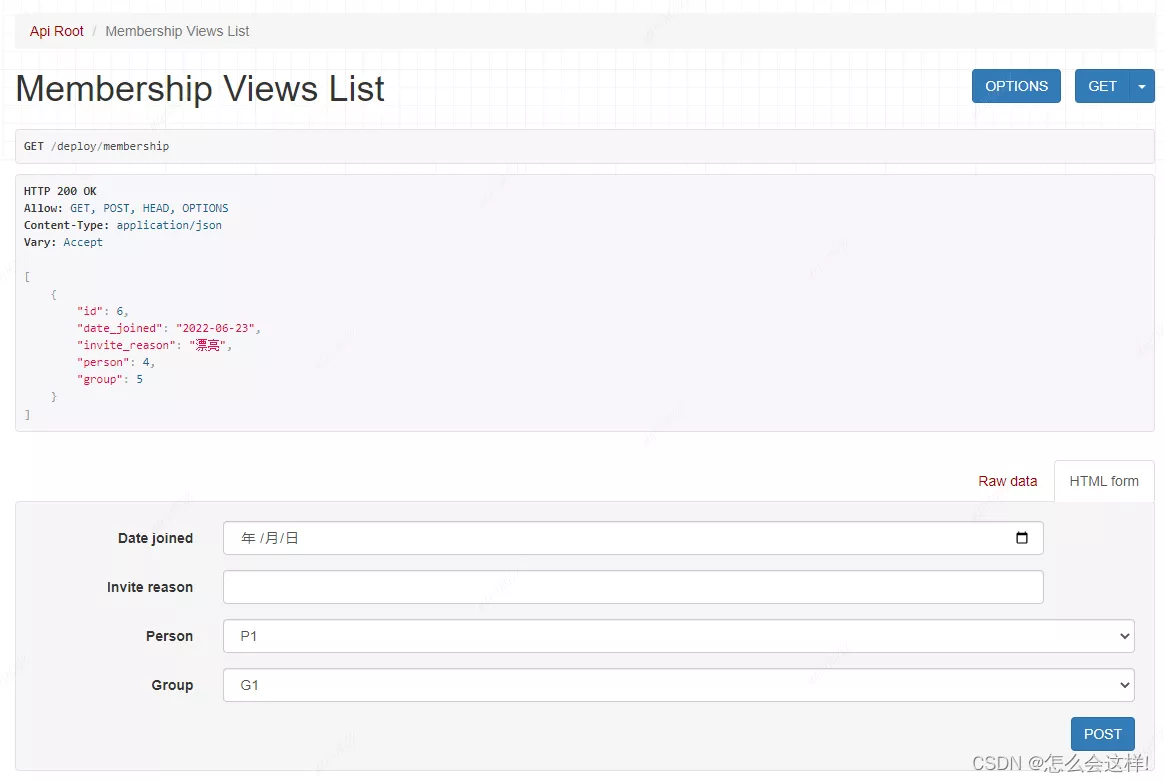Screen dimensions: 1164x782
Task: Click the Person field label
Action: (169, 636)
